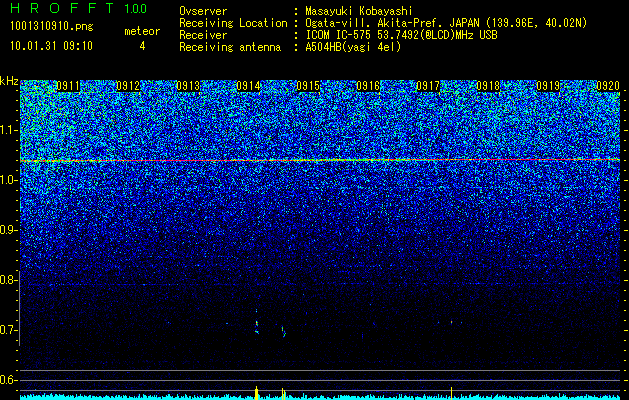Image resolution: width=629 pixels, height=400 pixels.
Task: Select the ICOM IC-575 53.7492 MHz receiver text
Action: coord(401,35)
